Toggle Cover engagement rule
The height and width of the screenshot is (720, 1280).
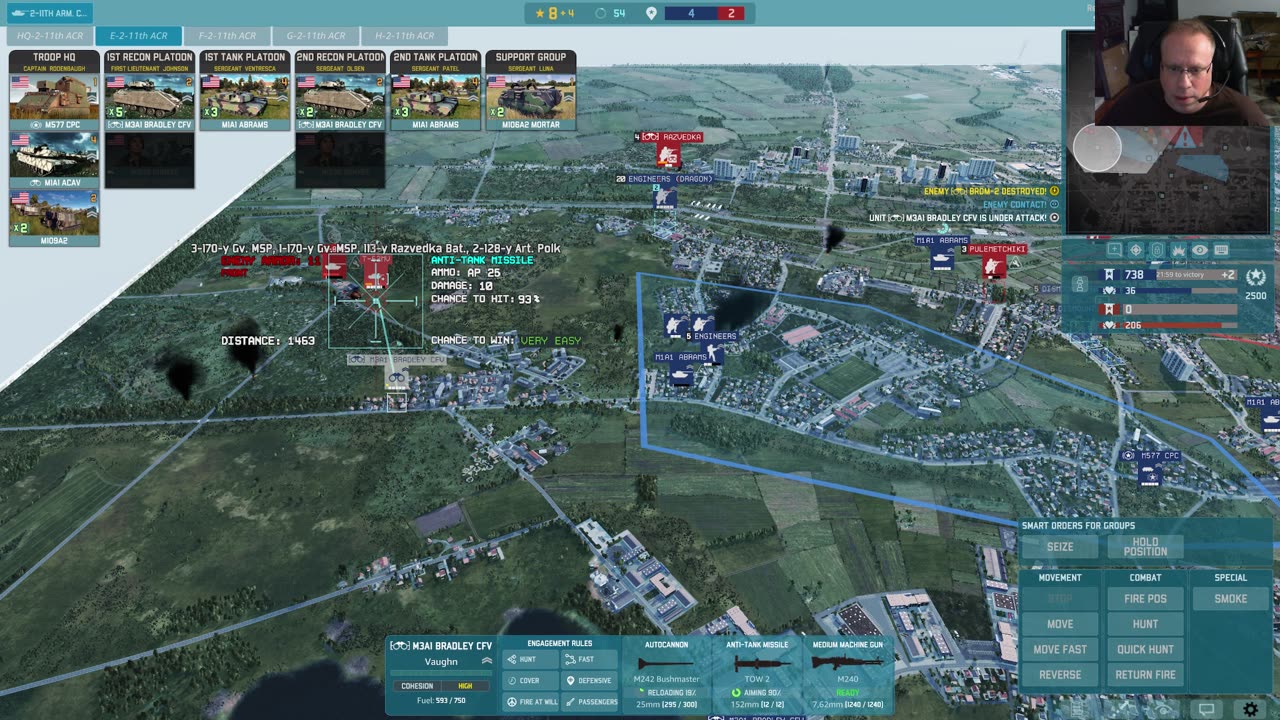530,681
